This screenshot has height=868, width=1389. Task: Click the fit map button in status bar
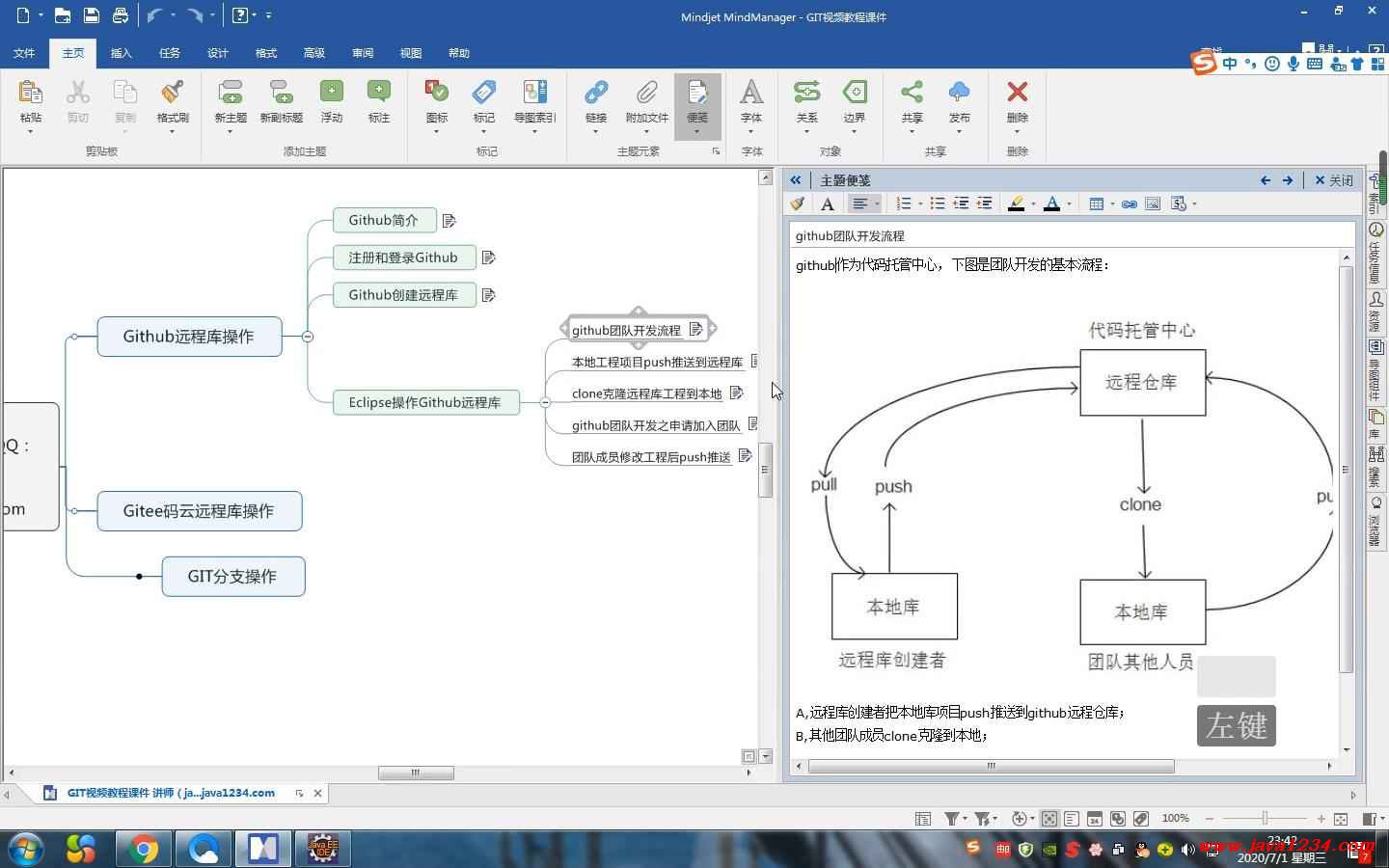pos(1341,819)
